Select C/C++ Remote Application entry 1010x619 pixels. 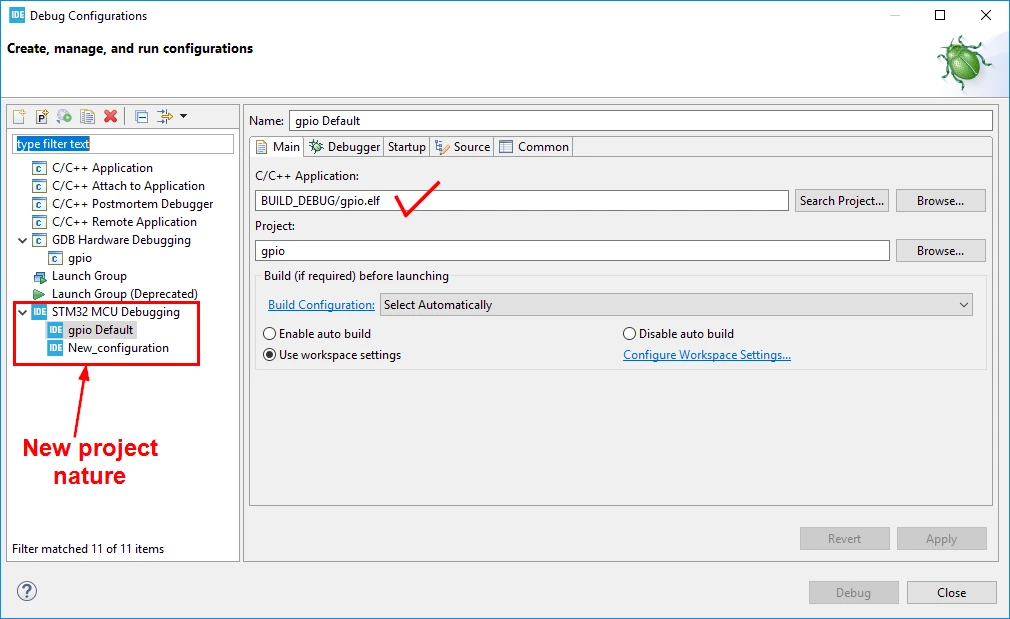124,222
